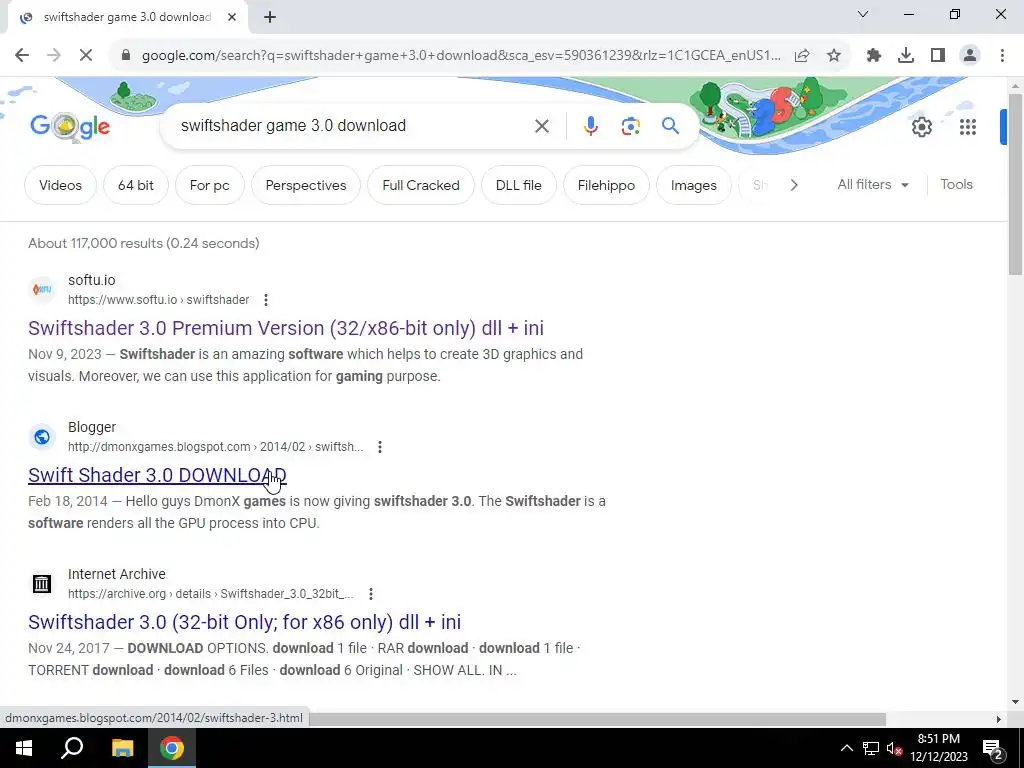Image resolution: width=1024 pixels, height=768 pixels.
Task: Open Chrome three-dot menu
Action: click(1002, 56)
